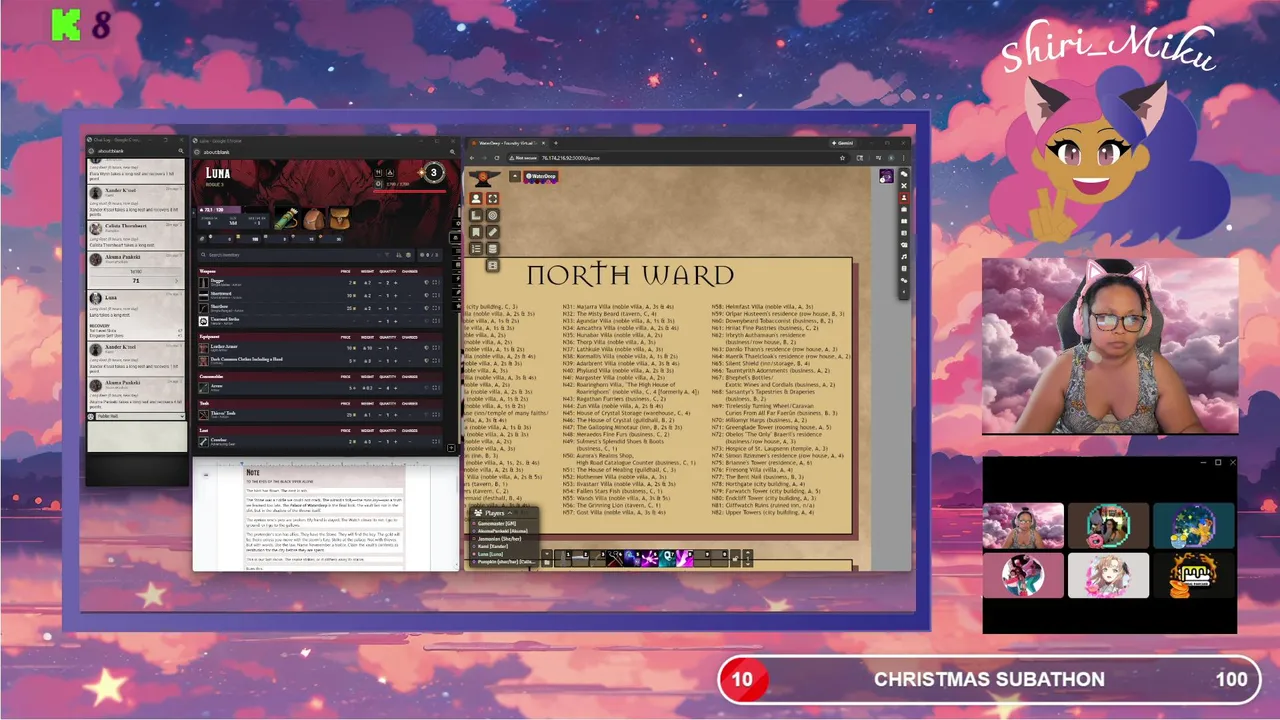Viewport: 1280px width, 720px height.
Task: Reload the Foundry page
Action: coord(497,158)
